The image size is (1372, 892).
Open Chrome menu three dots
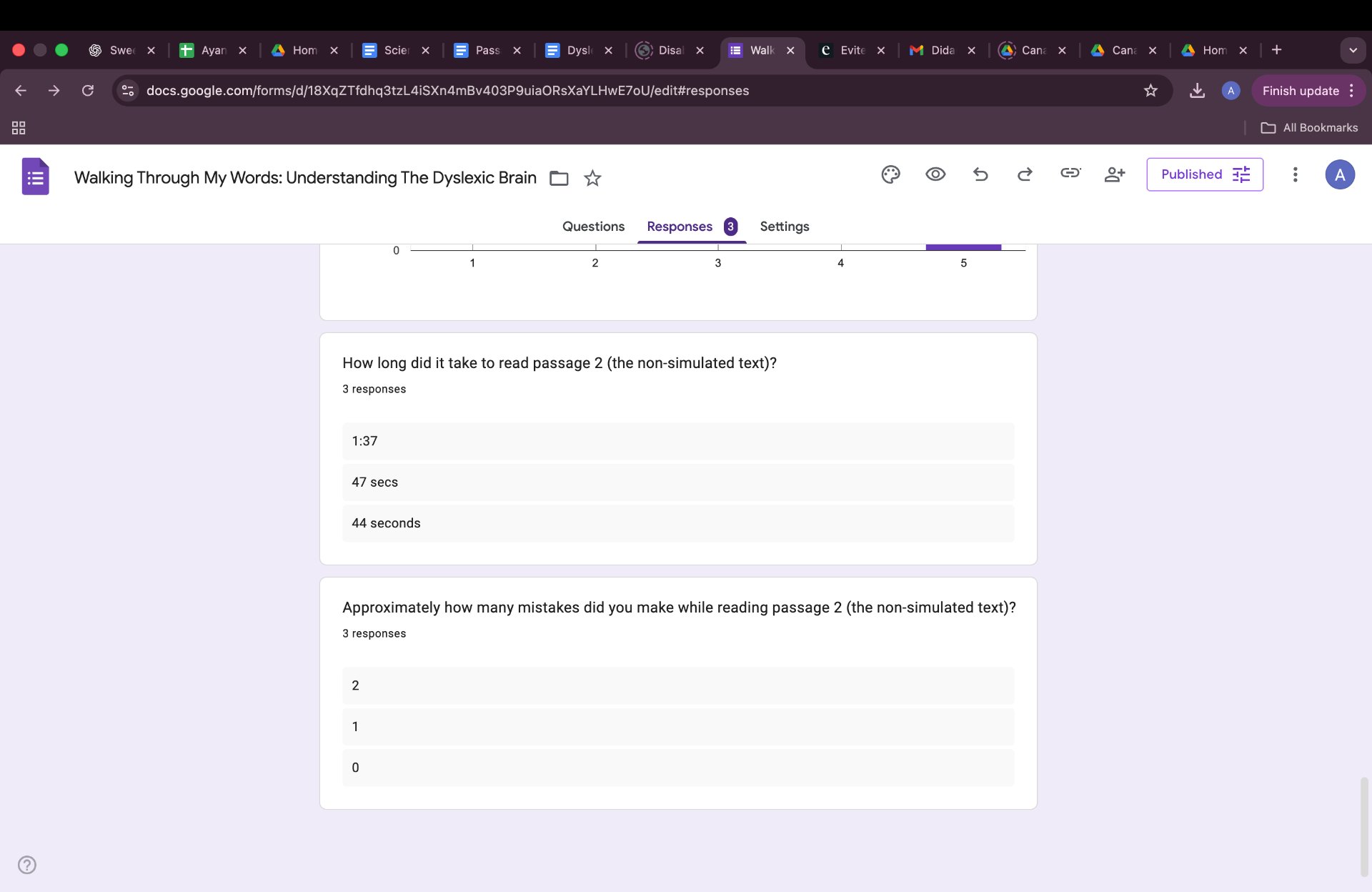(x=1351, y=91)
